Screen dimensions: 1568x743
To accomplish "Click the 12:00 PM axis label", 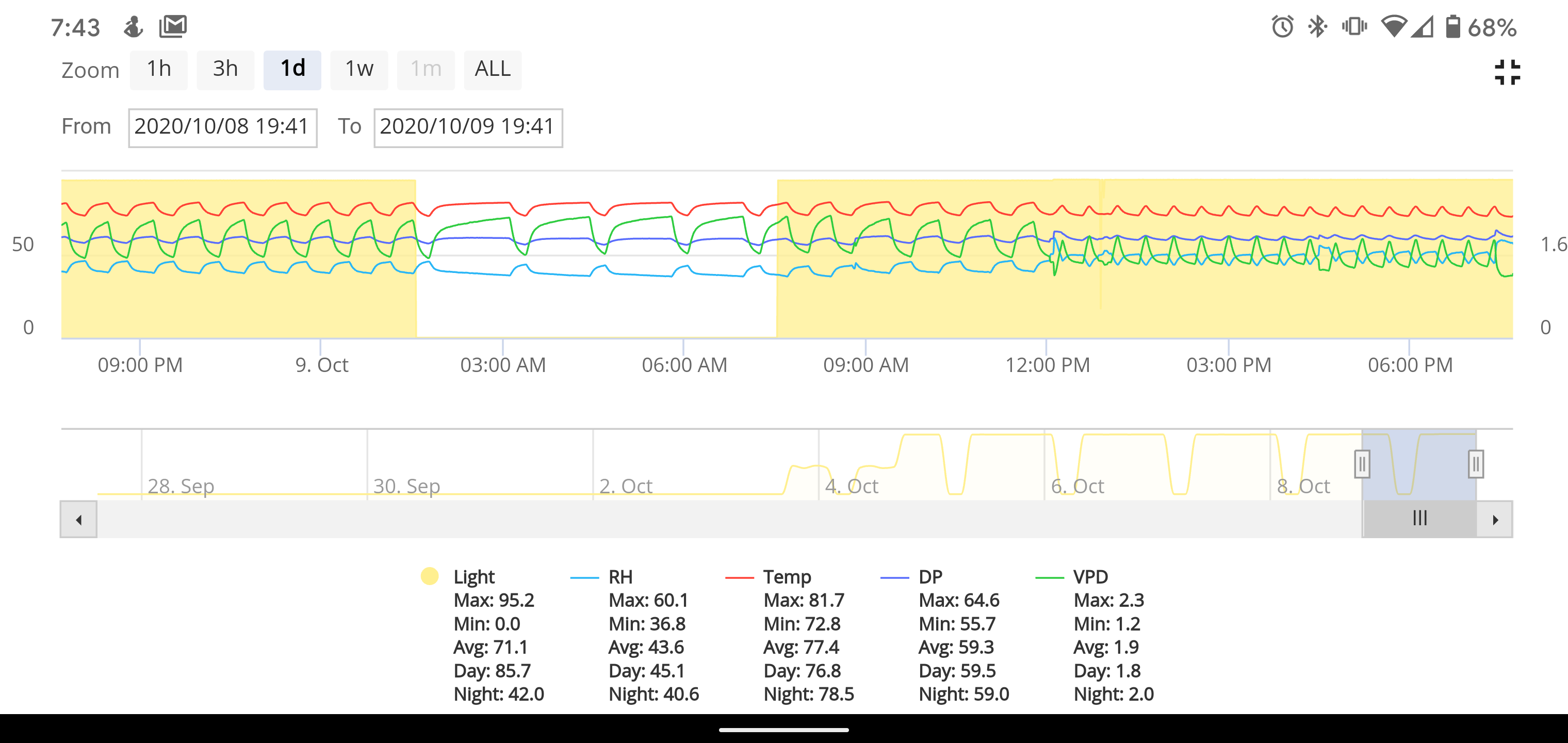I will pos(1047,365).
